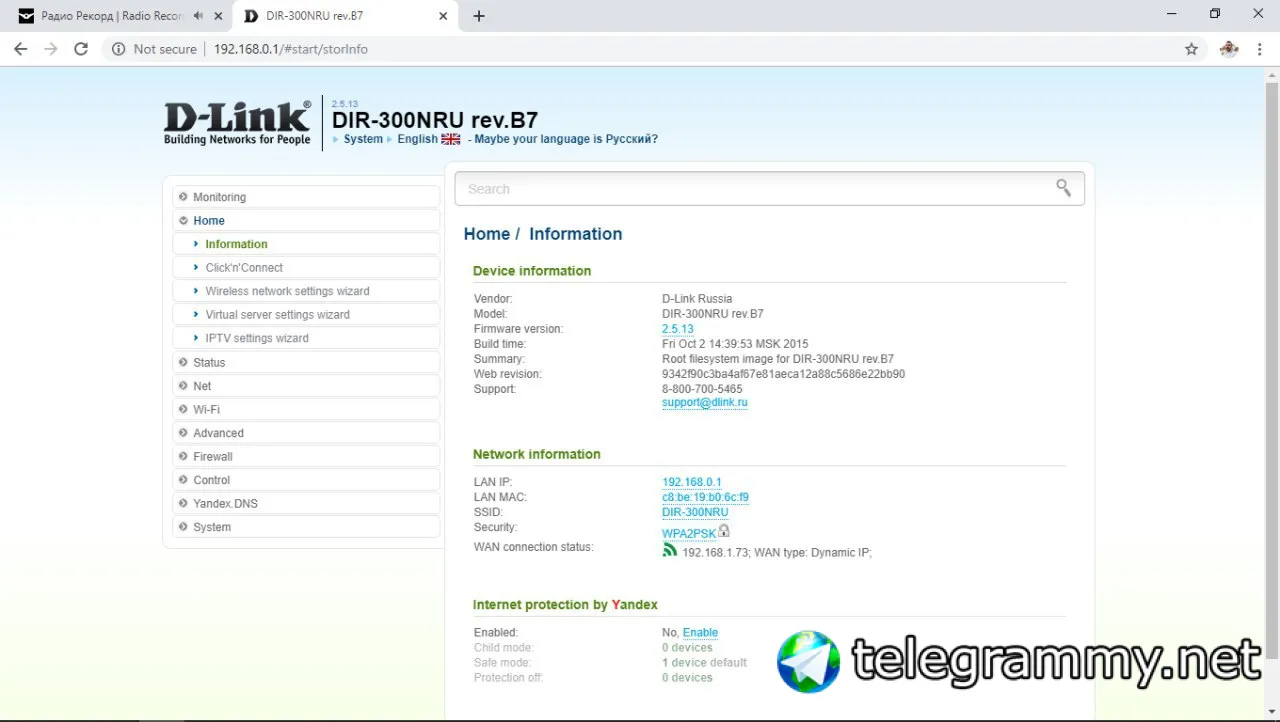Select the '1 device default' safe mode value
This screenshot has height=722, width=1280.
pos(704,663)
